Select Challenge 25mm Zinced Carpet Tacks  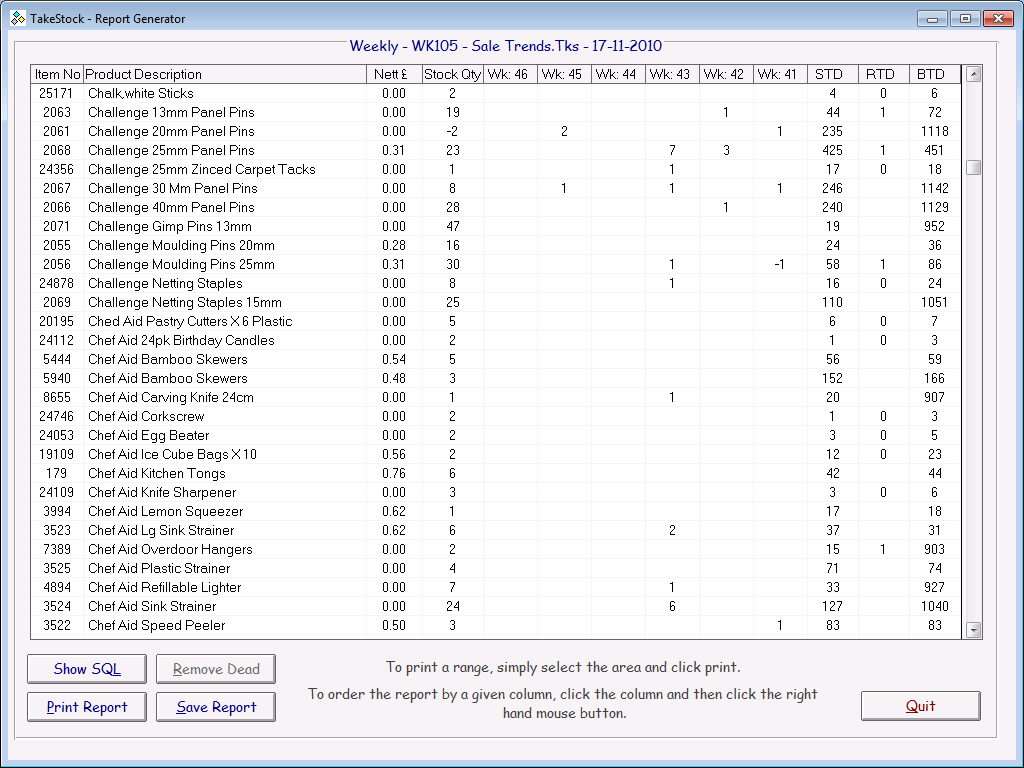[202, 169]
